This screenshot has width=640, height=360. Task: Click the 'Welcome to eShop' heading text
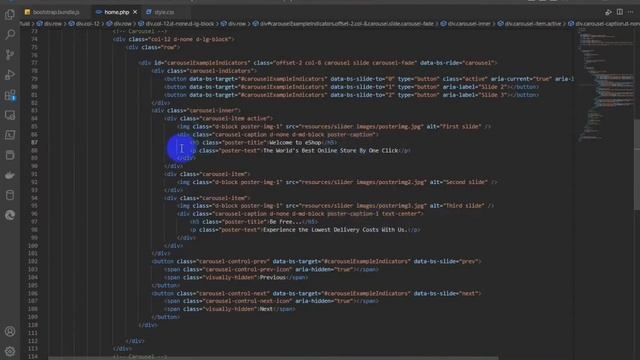pos(295,142)
